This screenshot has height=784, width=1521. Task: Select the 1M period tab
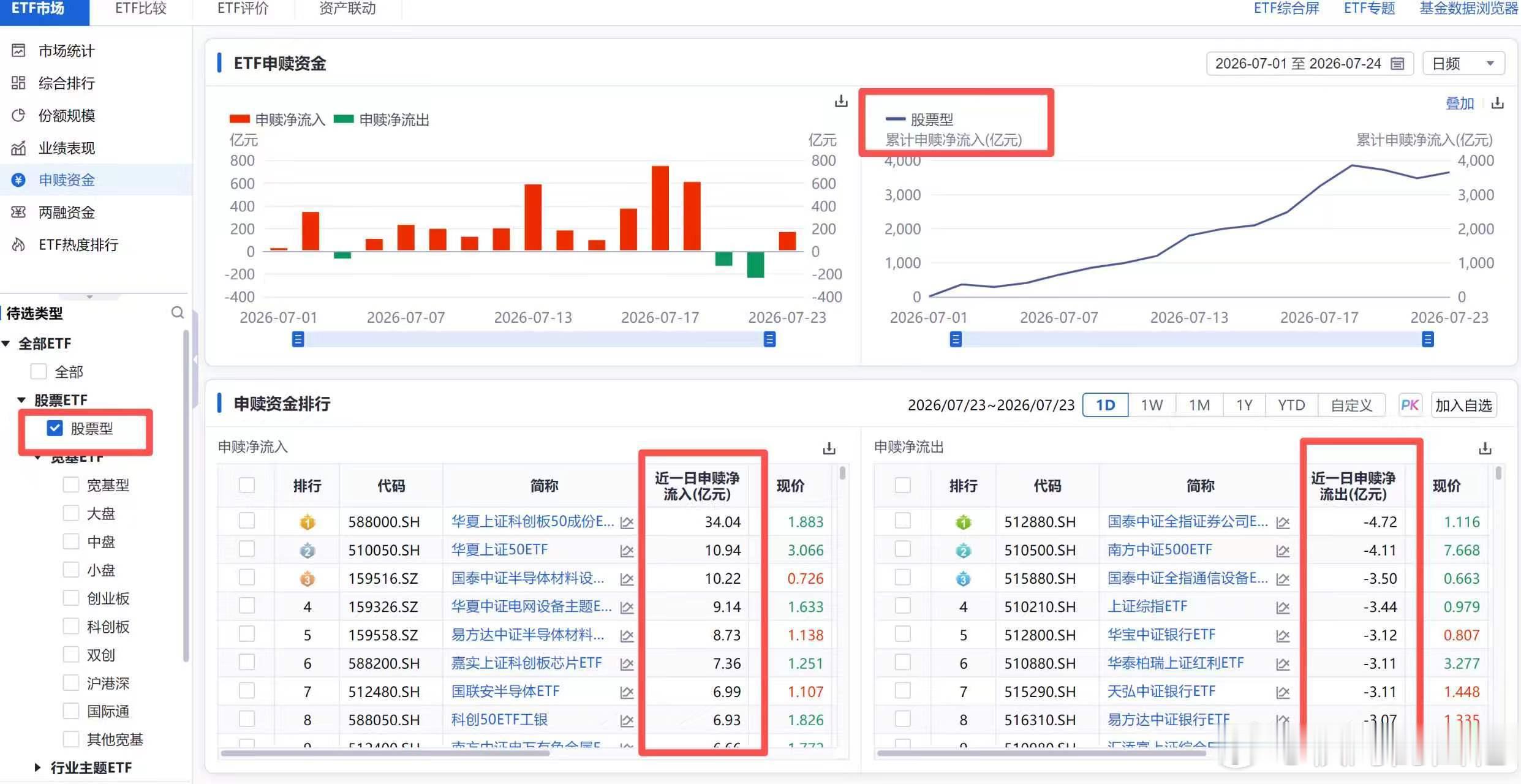pos(1199,405)
